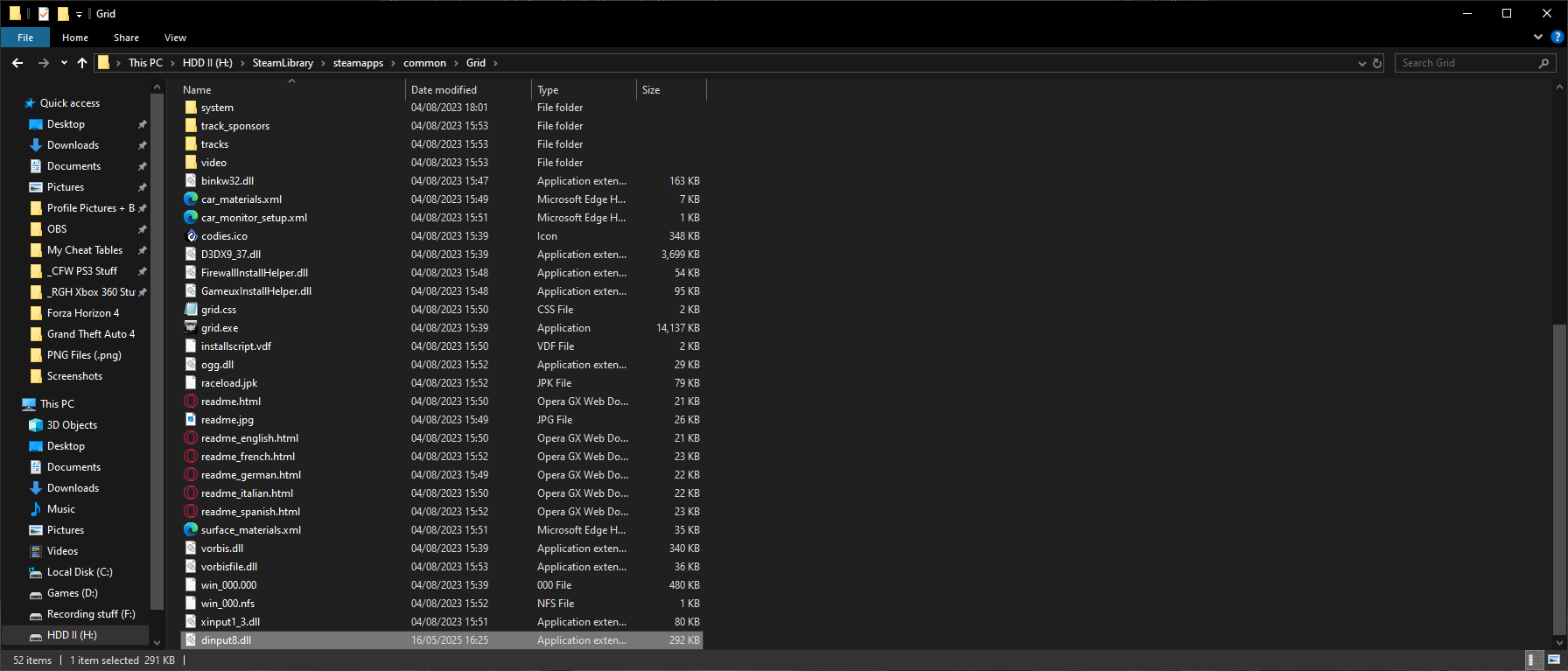This screenshot has height=671, width=1568.
Task: Switch to the View ribbon tab
Action: (x=175, y=38)
